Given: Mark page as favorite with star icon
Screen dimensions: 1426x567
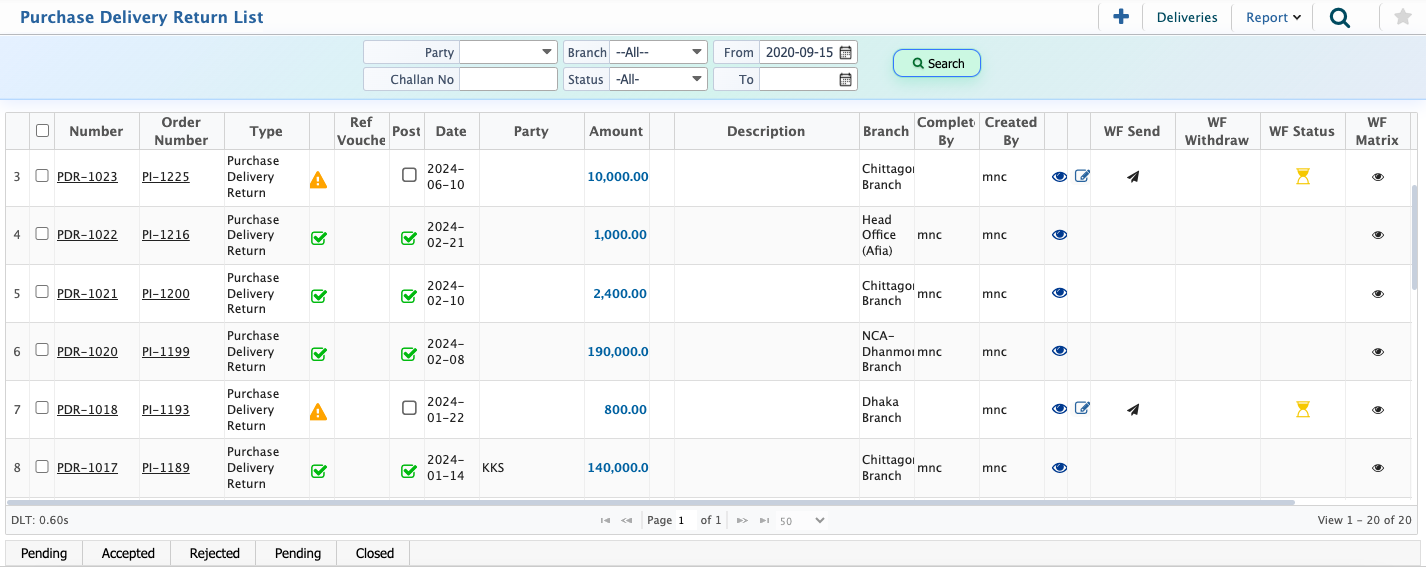Looking at the screenshot, I should [x=1402, y=17].
